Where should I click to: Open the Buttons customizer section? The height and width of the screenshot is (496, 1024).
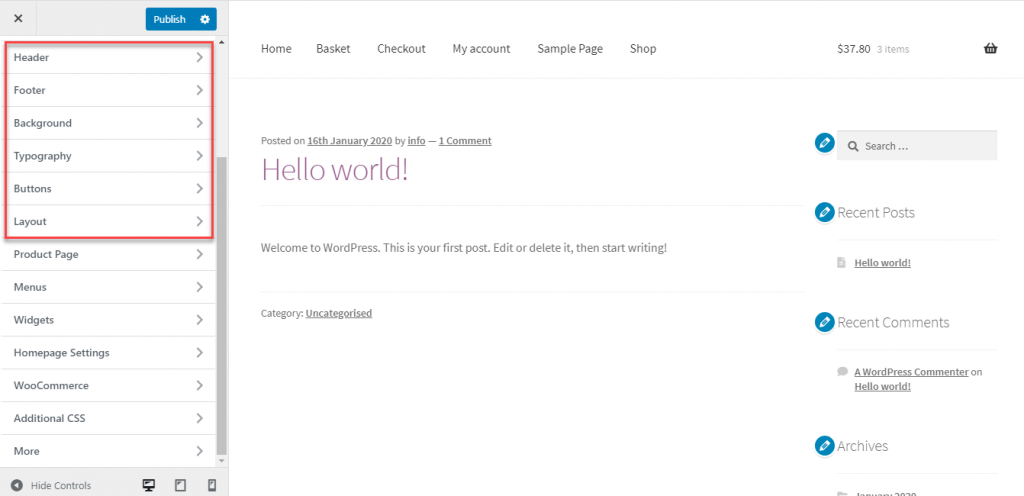tap(108, 189)
